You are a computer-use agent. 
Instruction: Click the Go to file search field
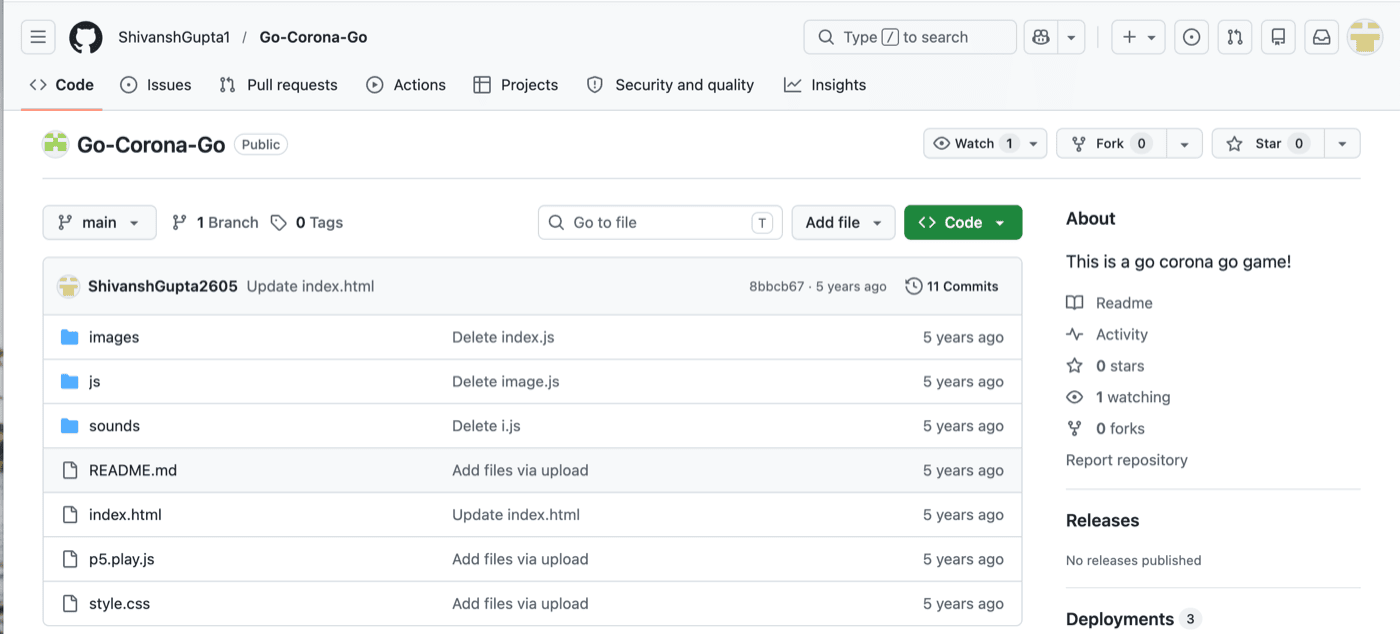pos(660,222)
